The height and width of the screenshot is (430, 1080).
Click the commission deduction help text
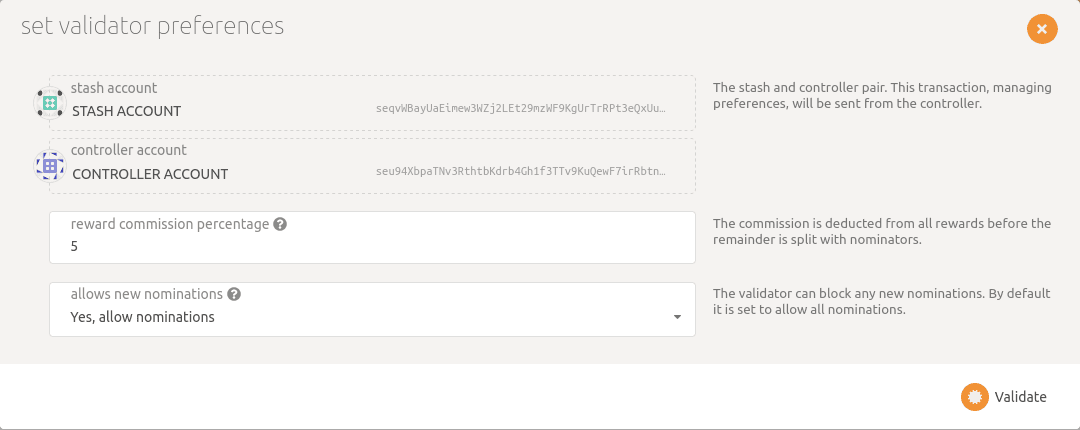882,232
